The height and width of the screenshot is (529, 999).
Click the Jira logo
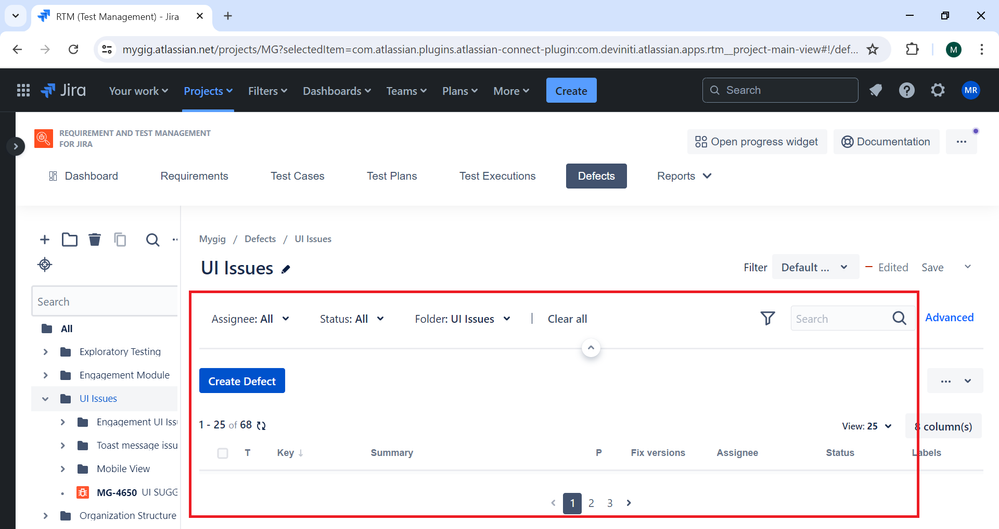tap(63, 91)
